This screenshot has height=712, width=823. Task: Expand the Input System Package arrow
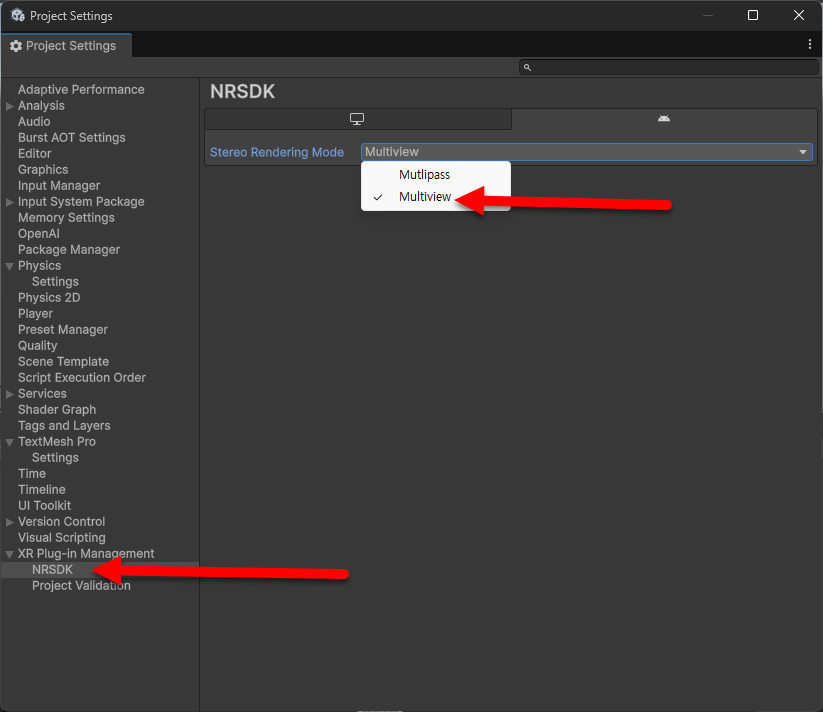[9, 202]
